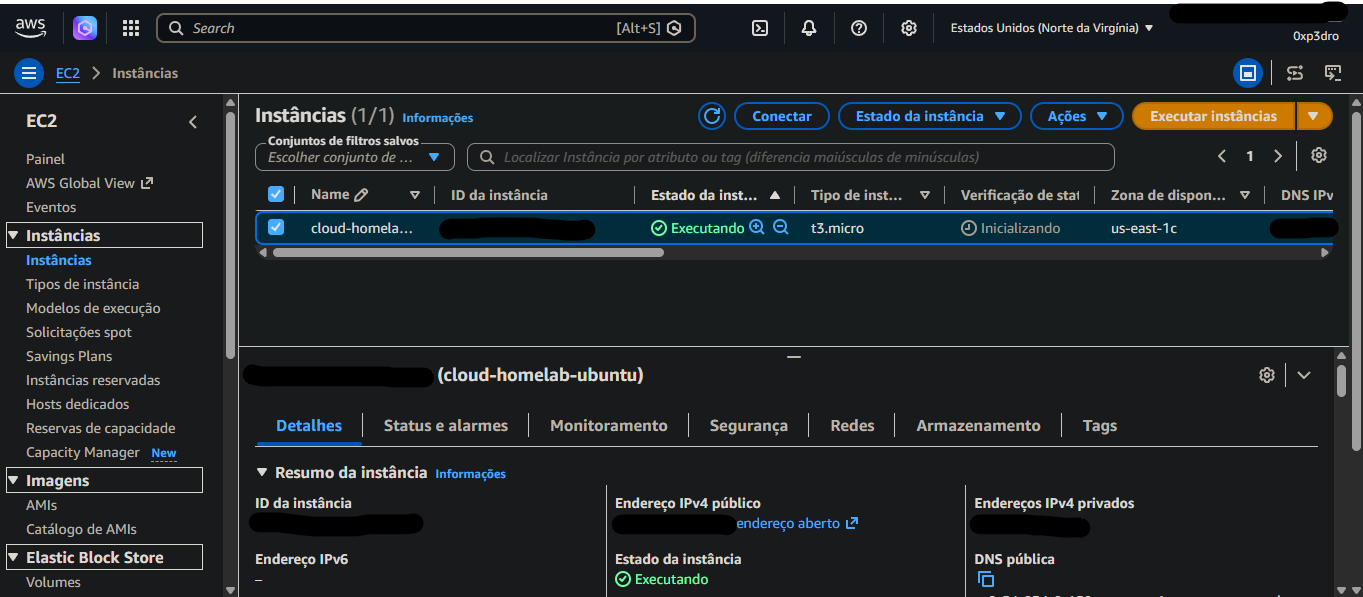Open the services grid menu icon
The width and height of the screenshot is (1363, 597).
131,28
